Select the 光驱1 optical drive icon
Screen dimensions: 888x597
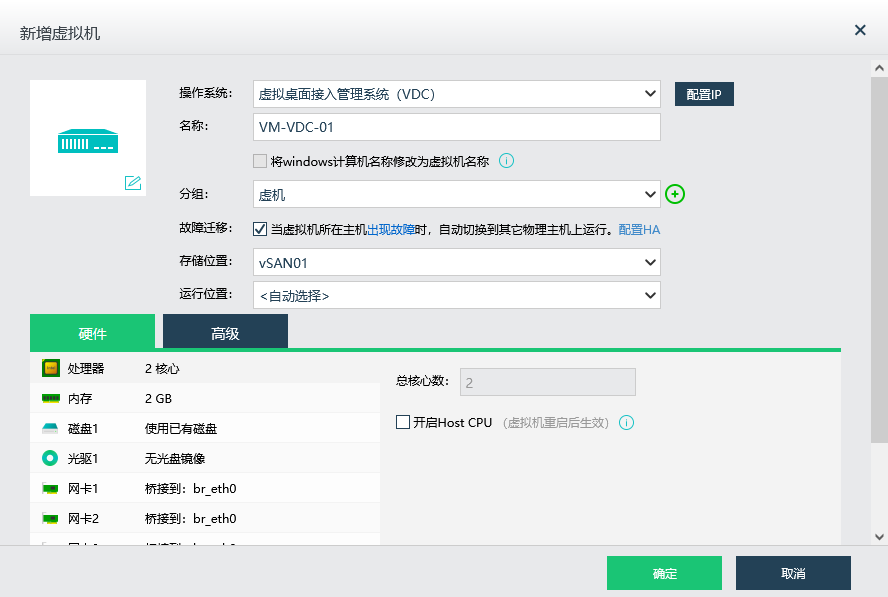[x=50, y=459]
